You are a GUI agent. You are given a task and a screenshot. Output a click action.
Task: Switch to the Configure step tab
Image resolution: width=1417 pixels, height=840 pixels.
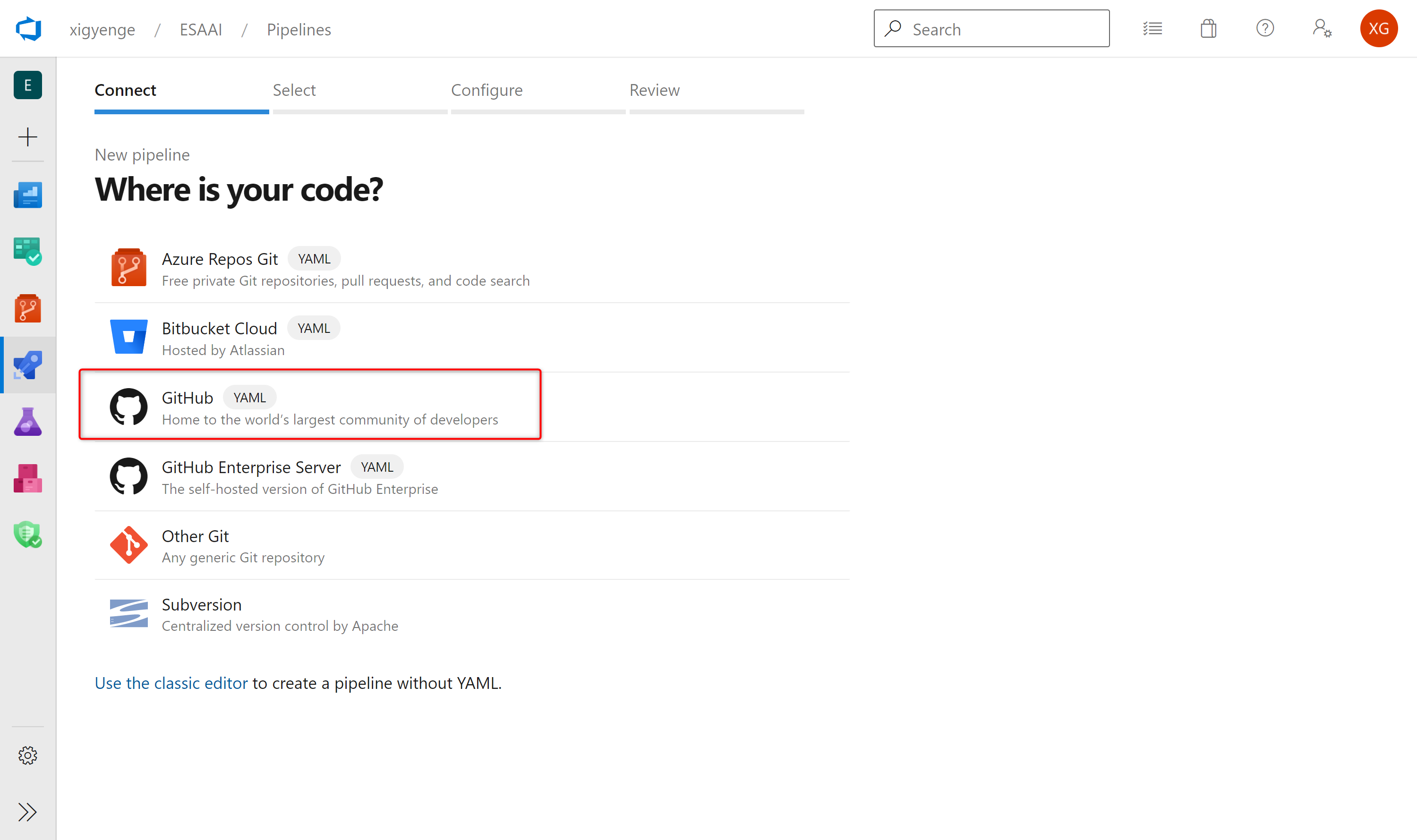(487, 91)
